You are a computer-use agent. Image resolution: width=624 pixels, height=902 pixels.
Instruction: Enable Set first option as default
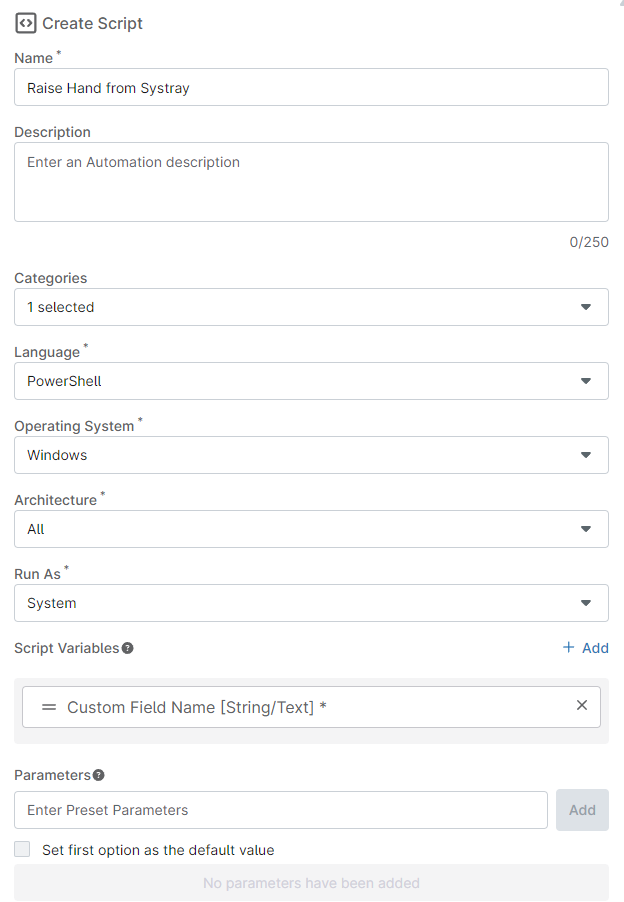22,850
